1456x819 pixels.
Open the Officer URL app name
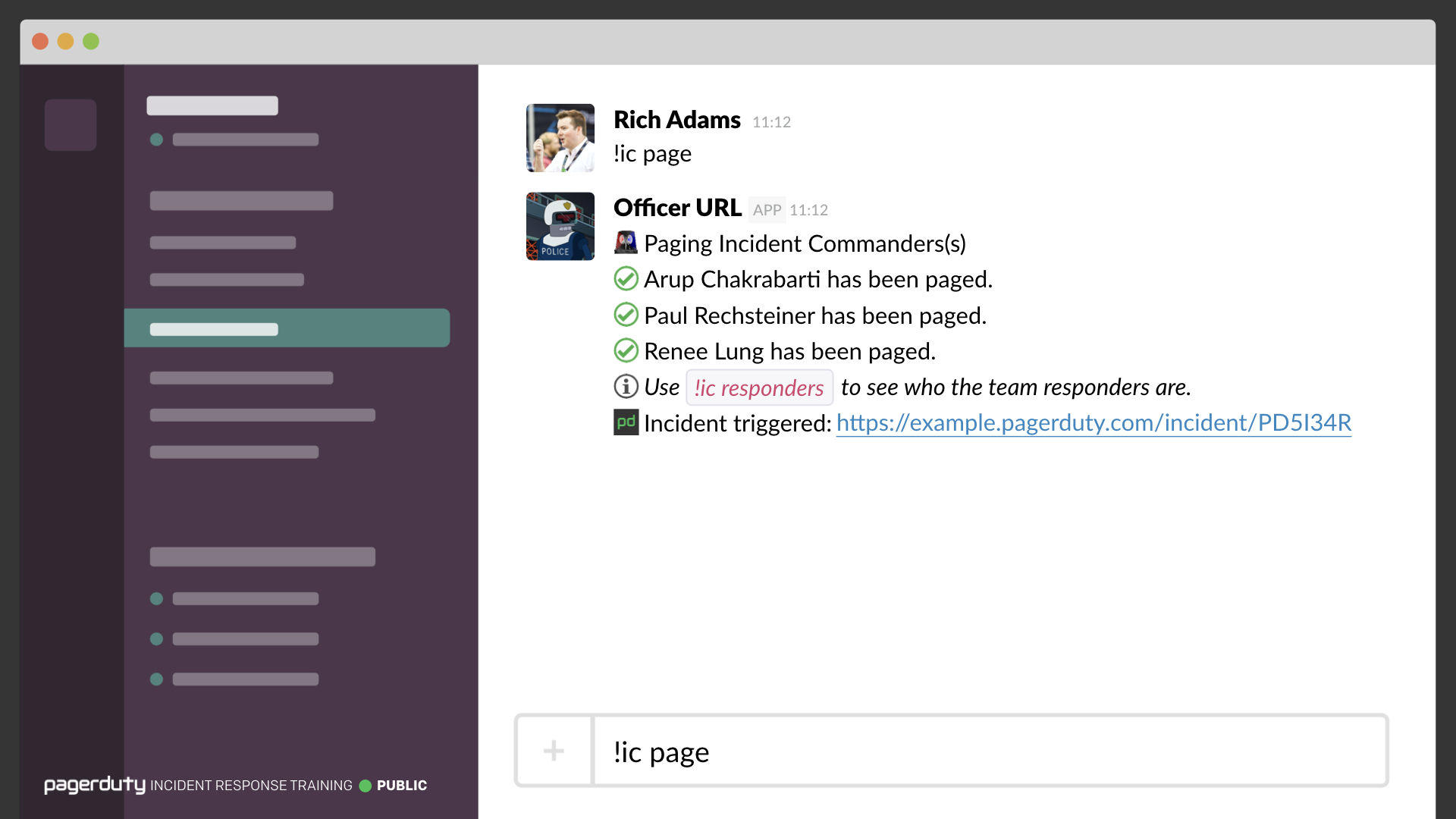pyautogui.click(x=677, y=208)
